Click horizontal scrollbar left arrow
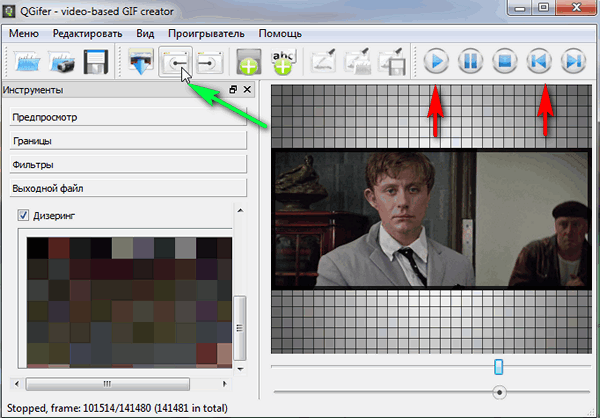Viewport: 600px width, 418px height. (x=16, y=384)
